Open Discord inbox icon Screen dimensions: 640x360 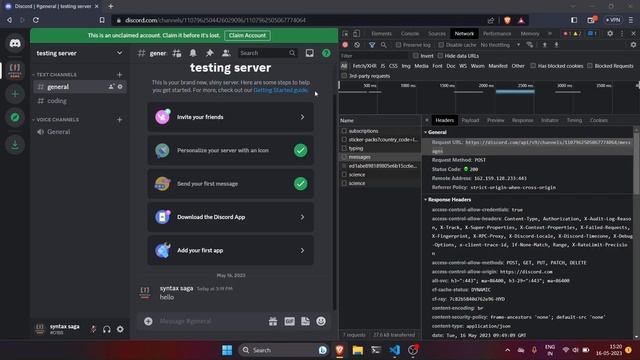pyautogui.click(x=310, y=53)
